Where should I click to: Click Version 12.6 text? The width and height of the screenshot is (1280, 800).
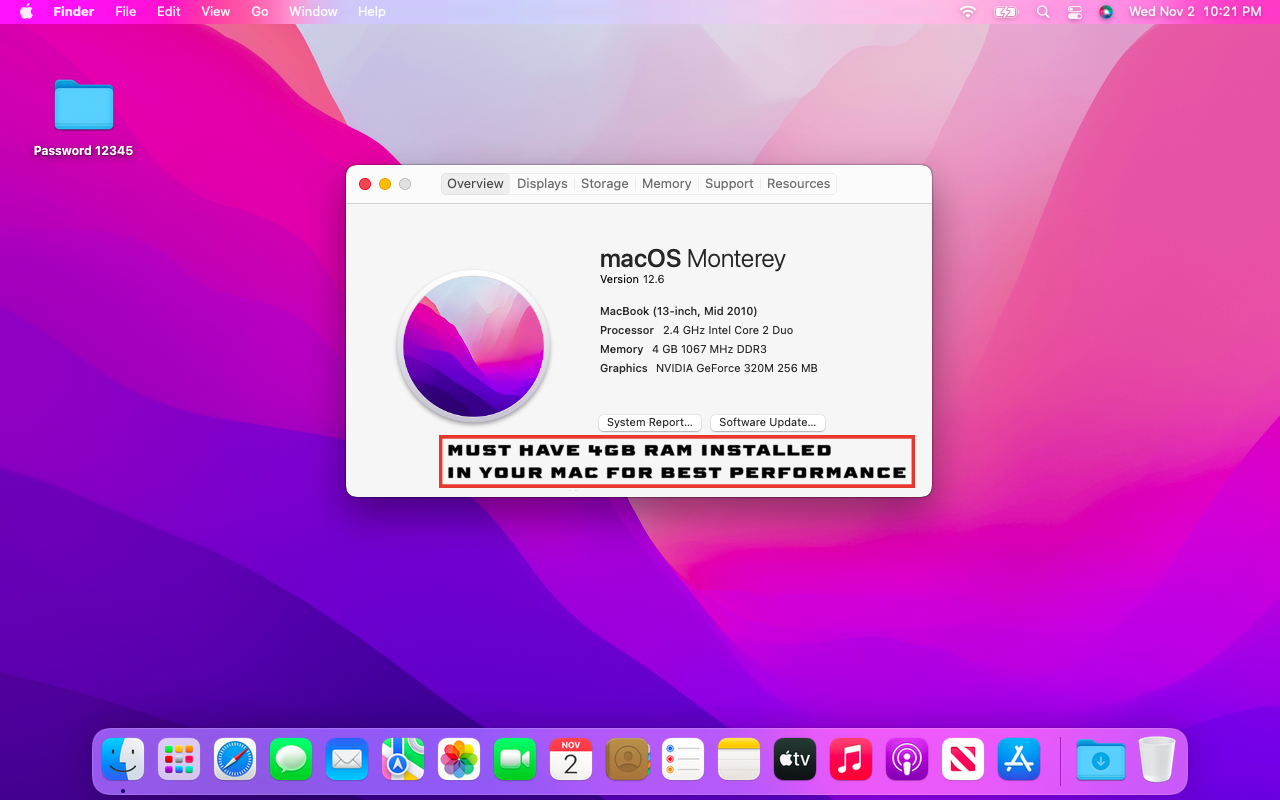tap(632, 280)
